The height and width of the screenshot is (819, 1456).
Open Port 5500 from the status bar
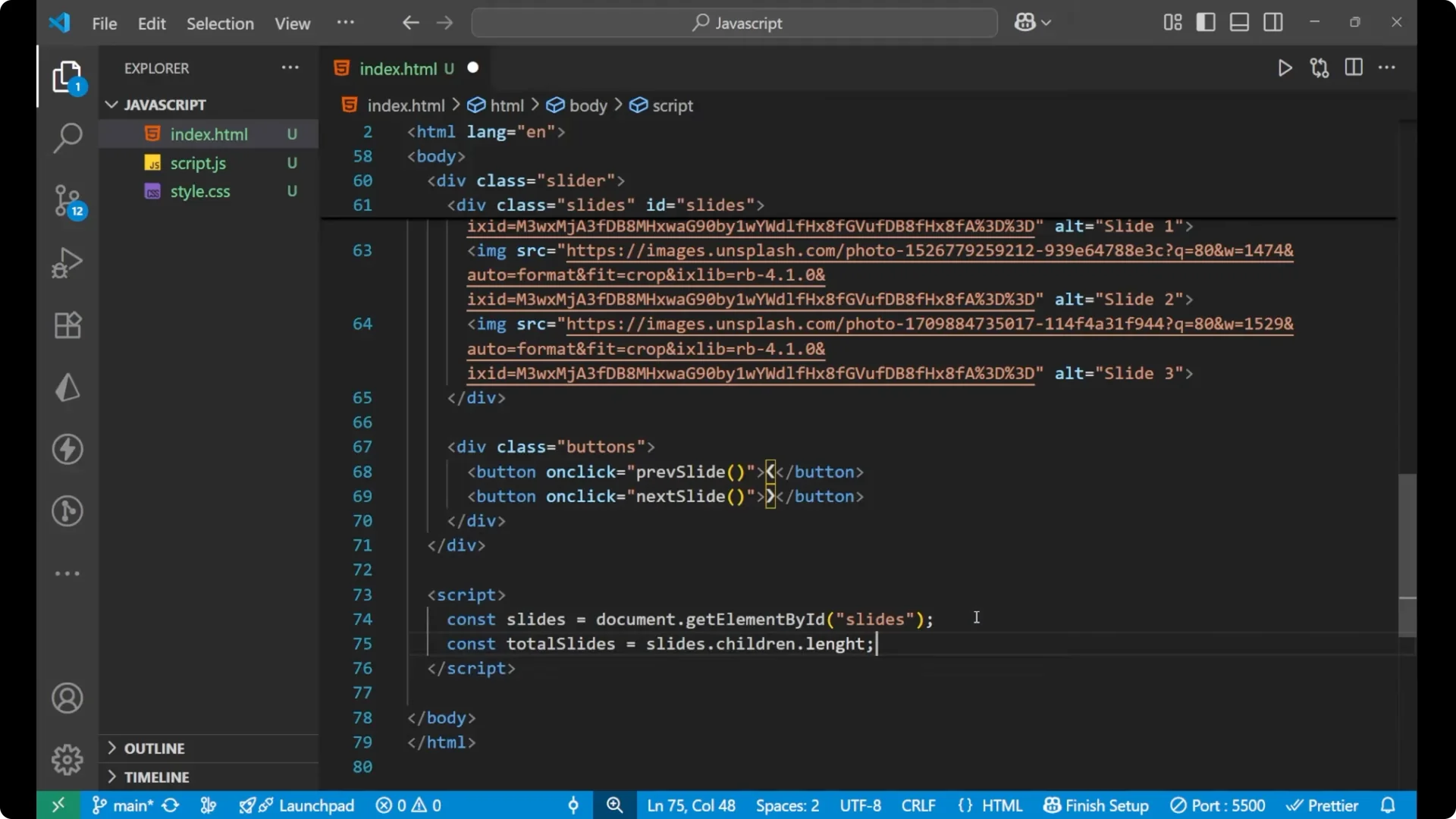[1219, 805]
